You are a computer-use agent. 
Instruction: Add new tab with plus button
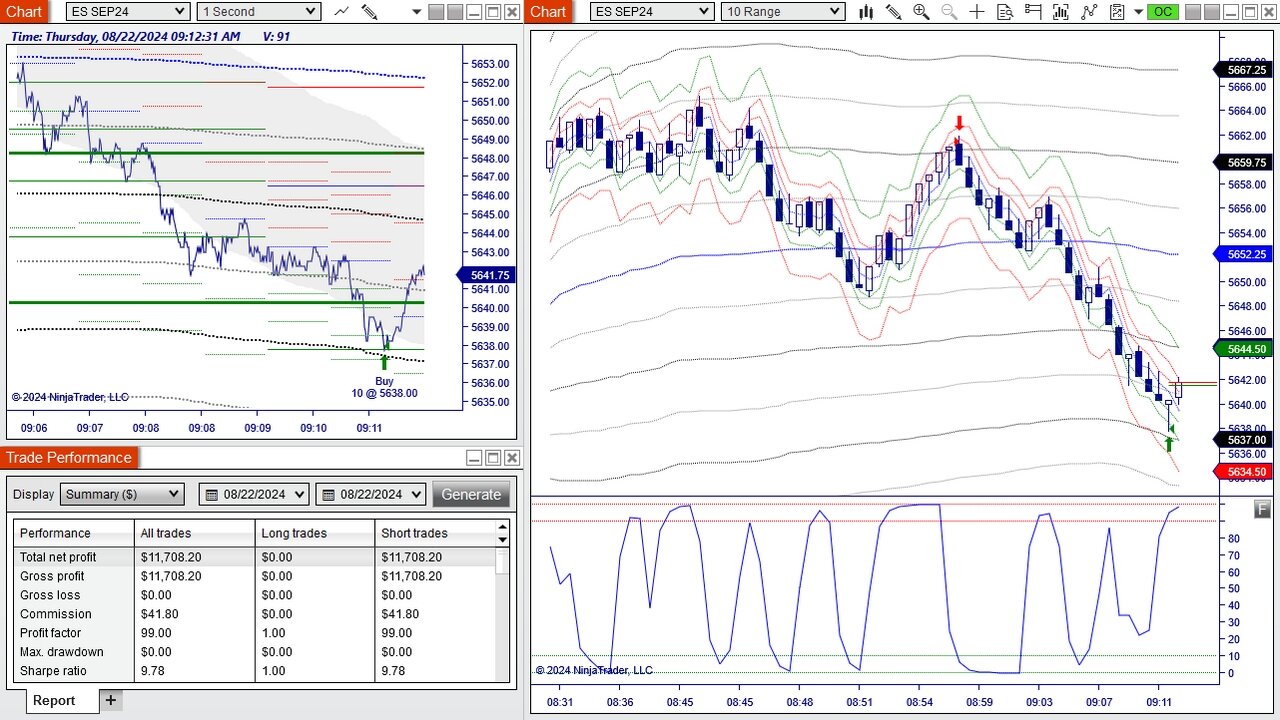coord(111,700)
